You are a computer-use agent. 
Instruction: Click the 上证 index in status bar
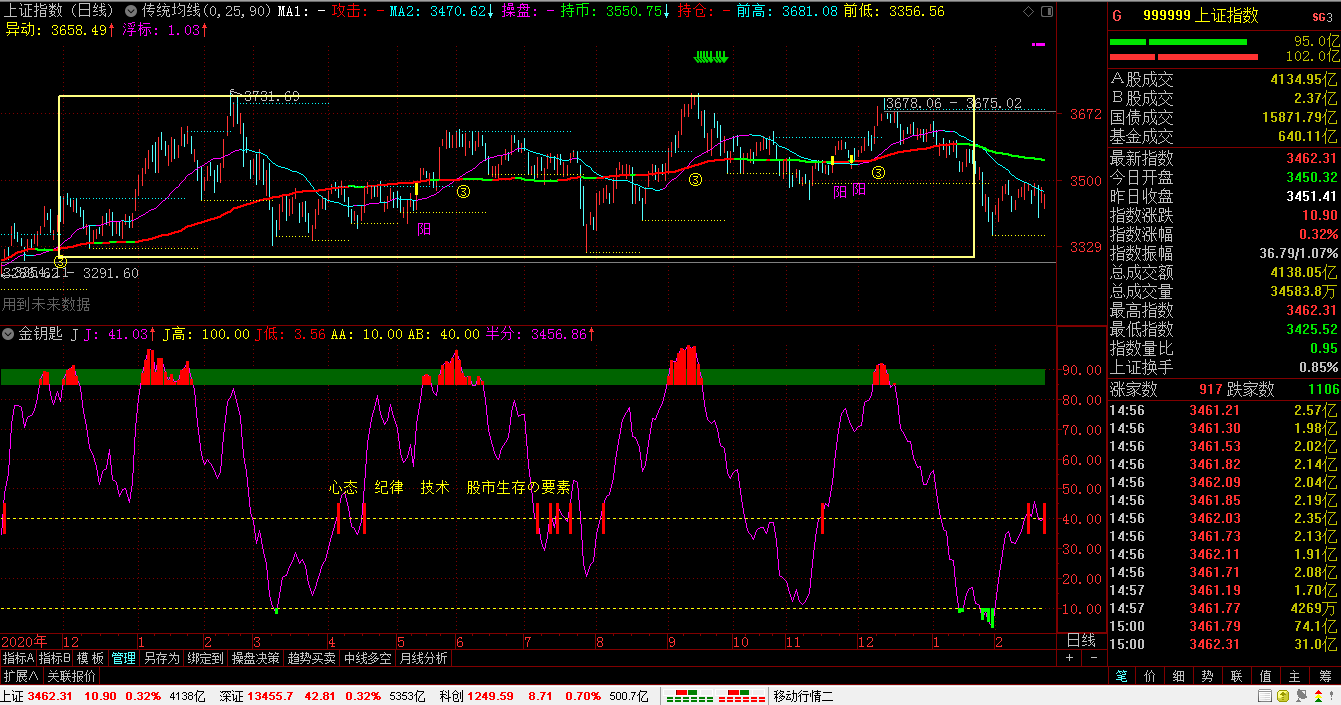[x=103, y=696]
